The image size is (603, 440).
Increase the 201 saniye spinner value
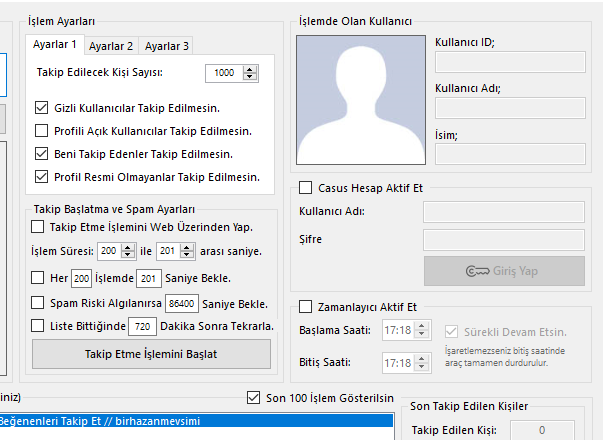[187, 247]
